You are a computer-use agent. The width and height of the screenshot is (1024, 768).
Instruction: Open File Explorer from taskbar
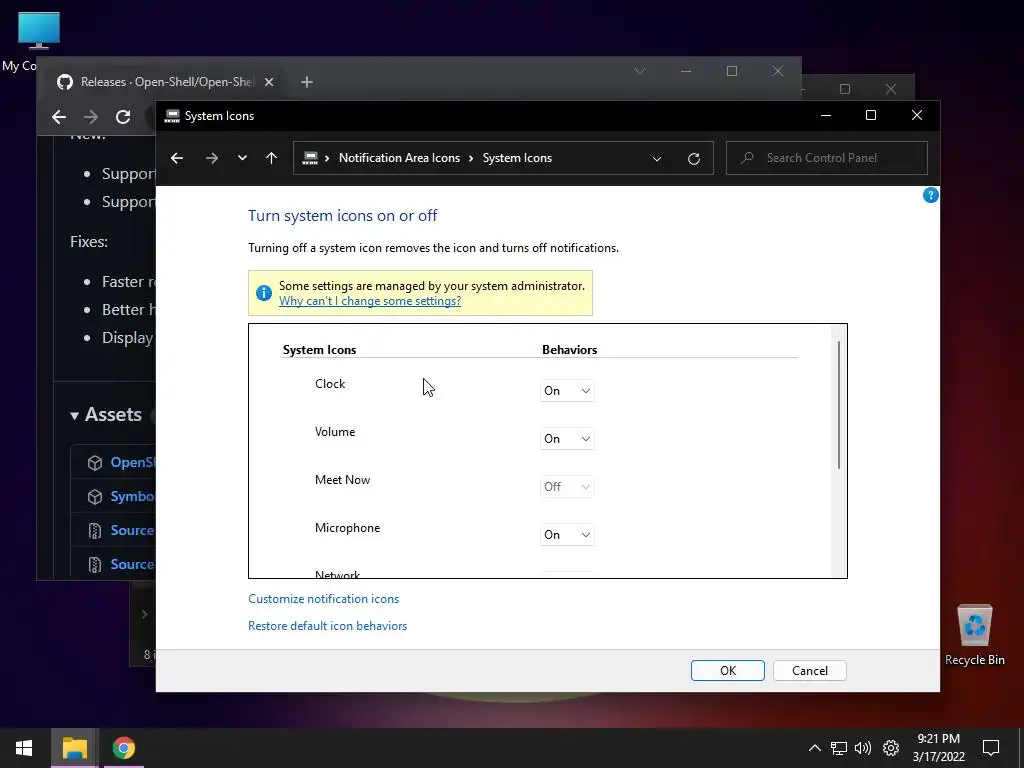(74, 748)
